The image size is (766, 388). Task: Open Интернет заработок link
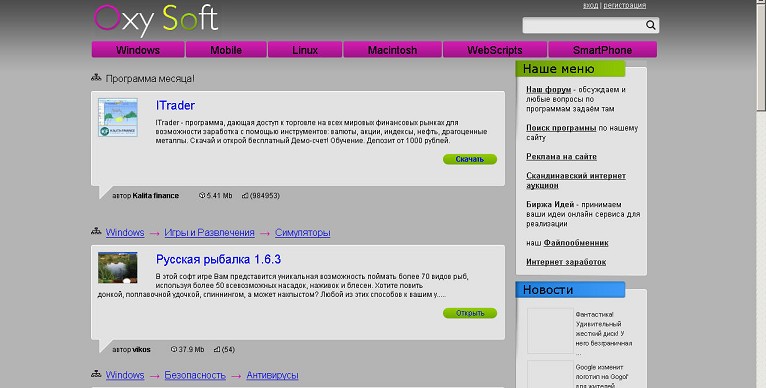tap(566, 262)
